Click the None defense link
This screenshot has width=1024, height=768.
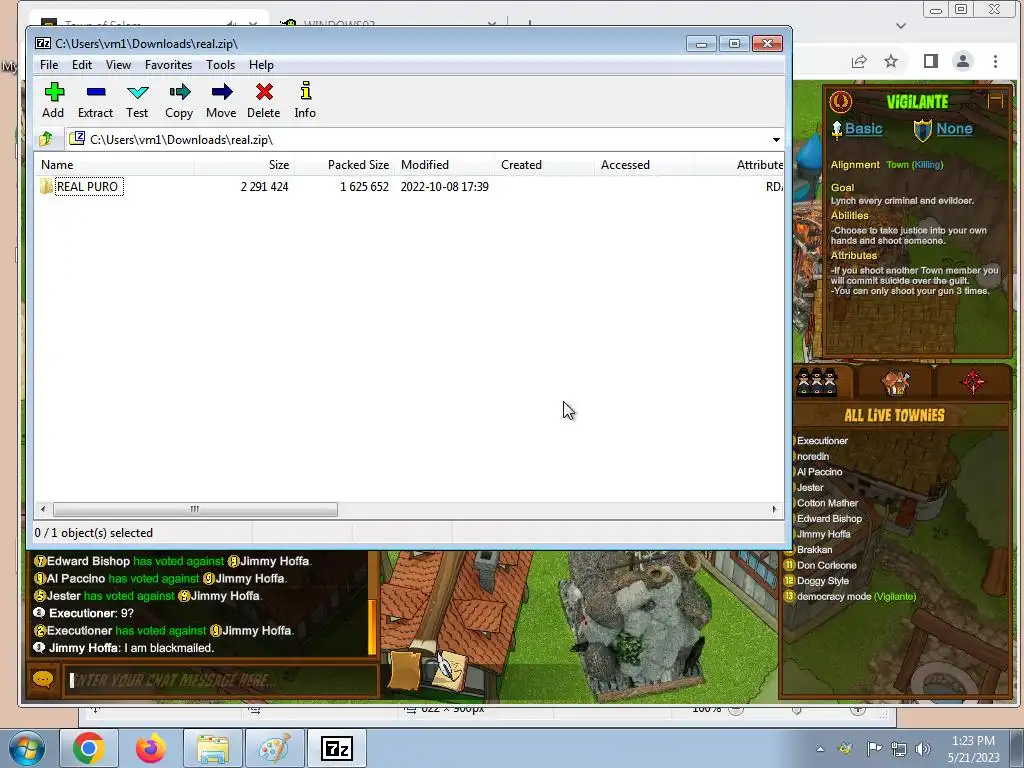point(954,129)
